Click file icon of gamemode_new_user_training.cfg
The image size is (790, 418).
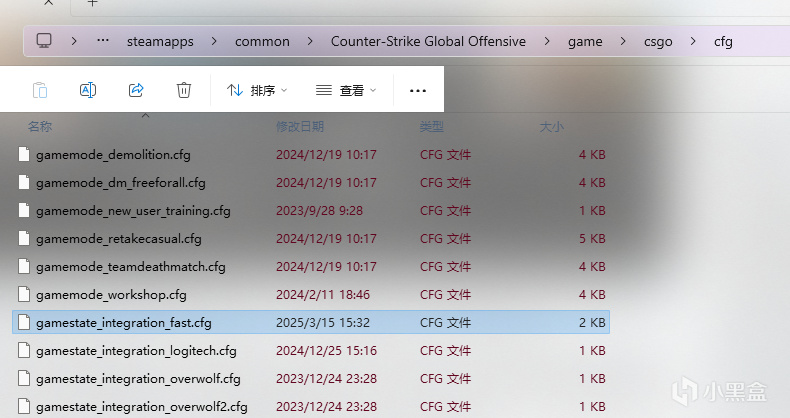coord(24,210)
